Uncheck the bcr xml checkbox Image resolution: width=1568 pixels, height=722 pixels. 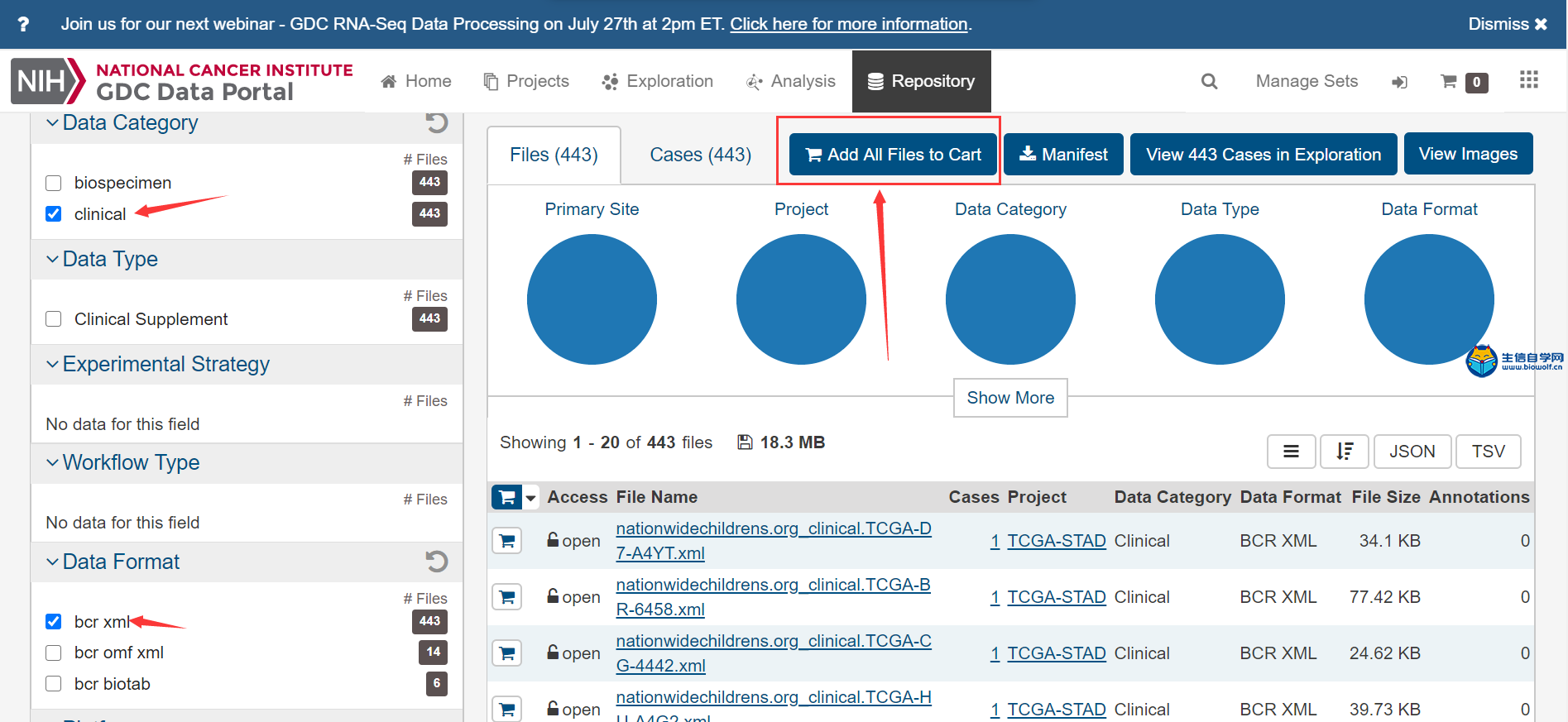[54, 622]
